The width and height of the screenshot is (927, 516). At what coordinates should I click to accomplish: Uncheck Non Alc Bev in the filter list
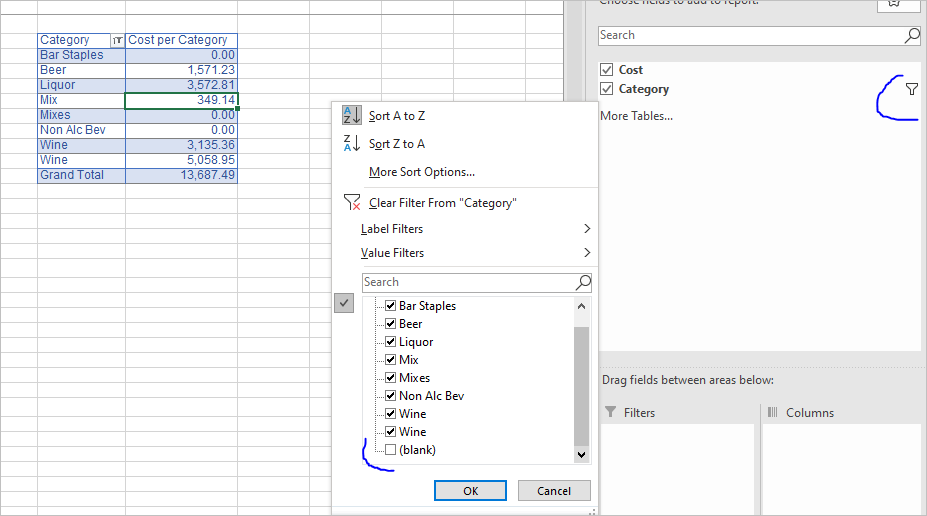390,395
